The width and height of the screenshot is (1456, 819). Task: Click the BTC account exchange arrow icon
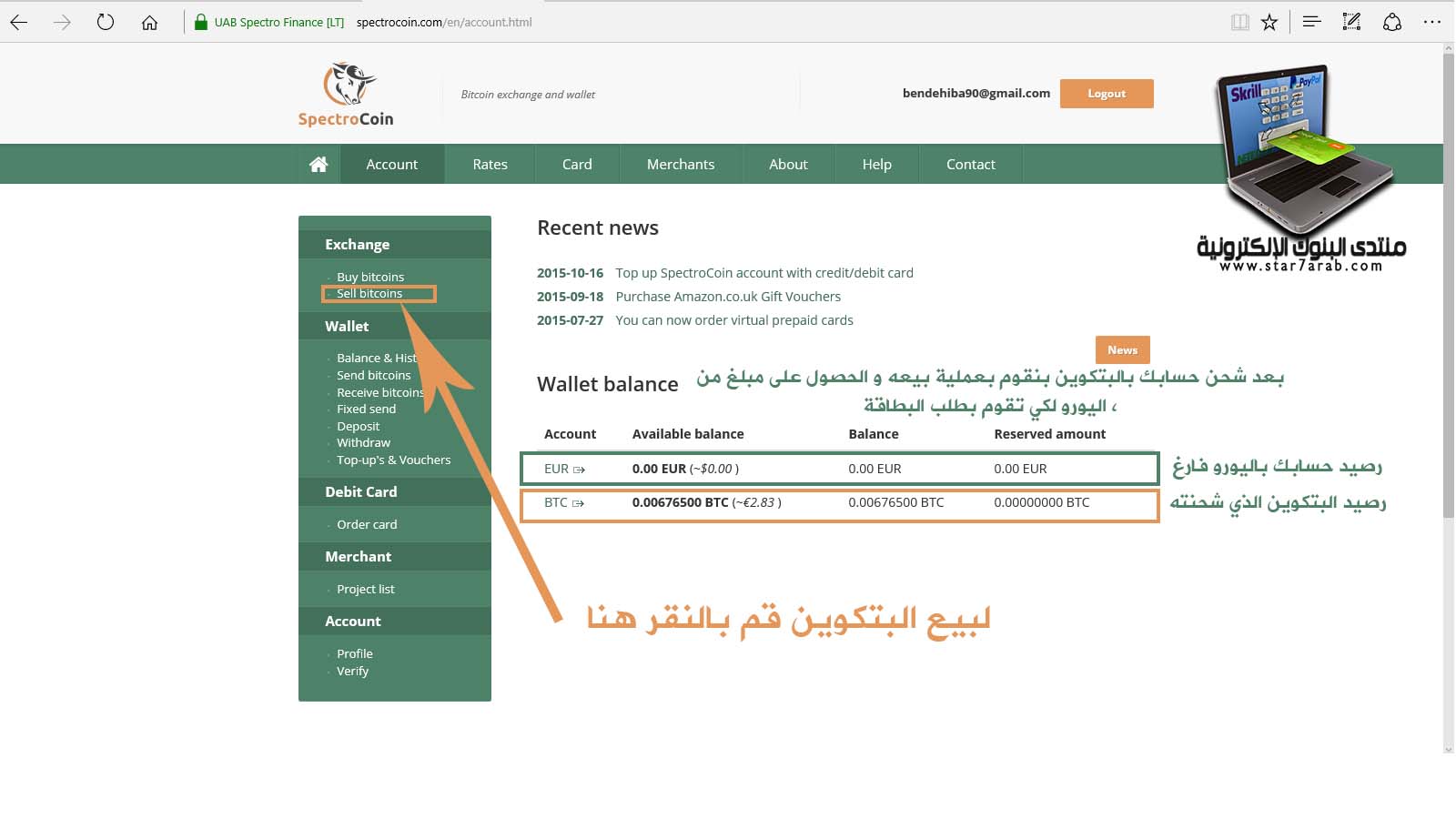[578, 503]
